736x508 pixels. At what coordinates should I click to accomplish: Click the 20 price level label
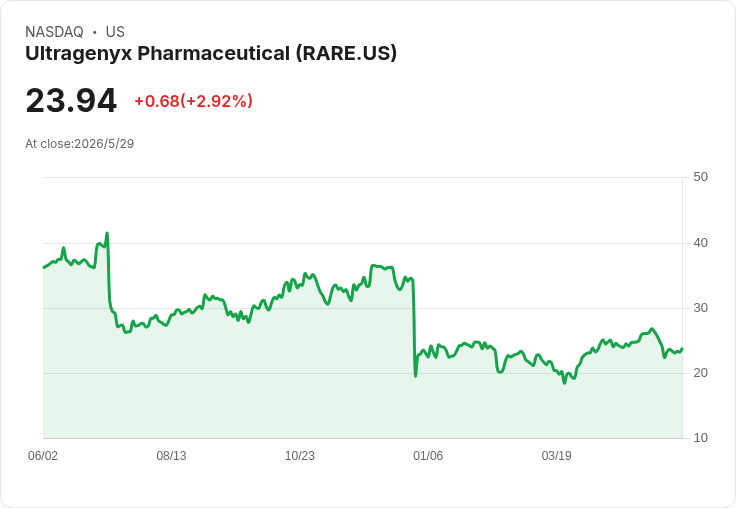click(700, 373)
